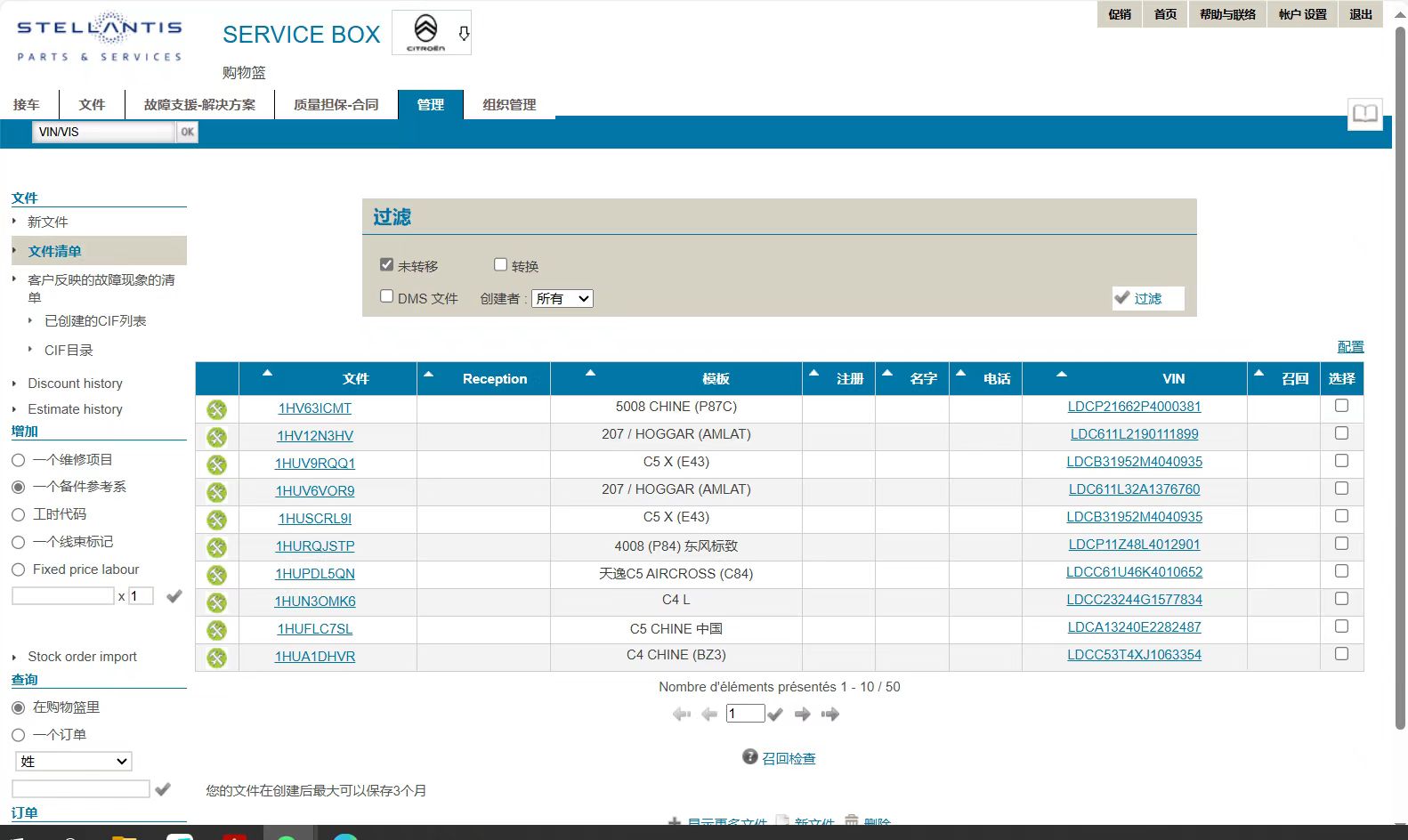Open the 姓 search criteria dropdown
The image size is (1408, 840).
74,762
